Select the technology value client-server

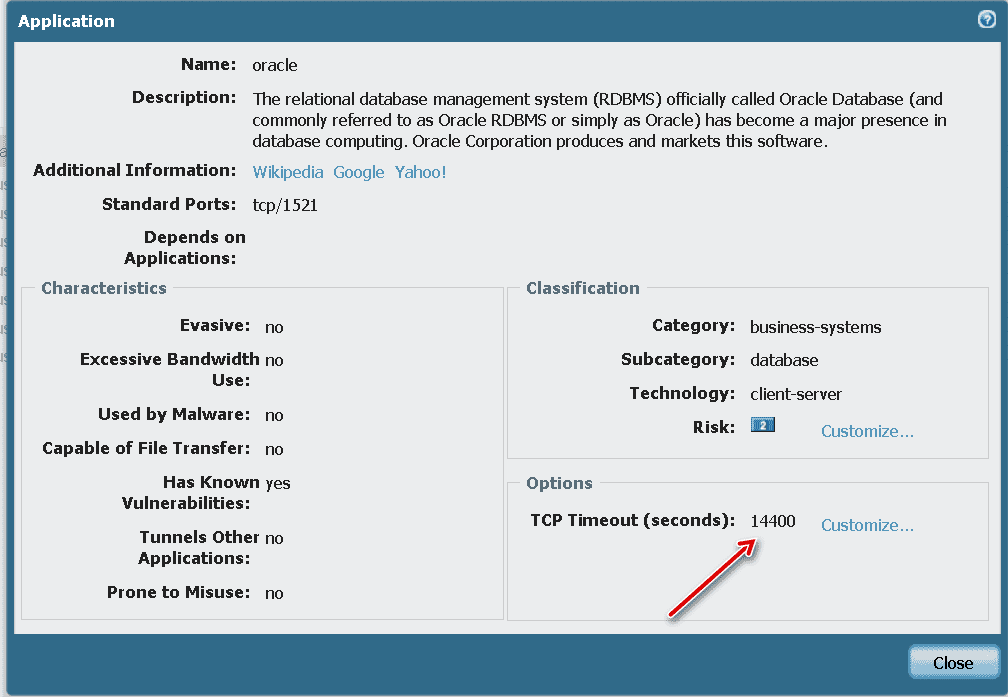coord(795,394)
